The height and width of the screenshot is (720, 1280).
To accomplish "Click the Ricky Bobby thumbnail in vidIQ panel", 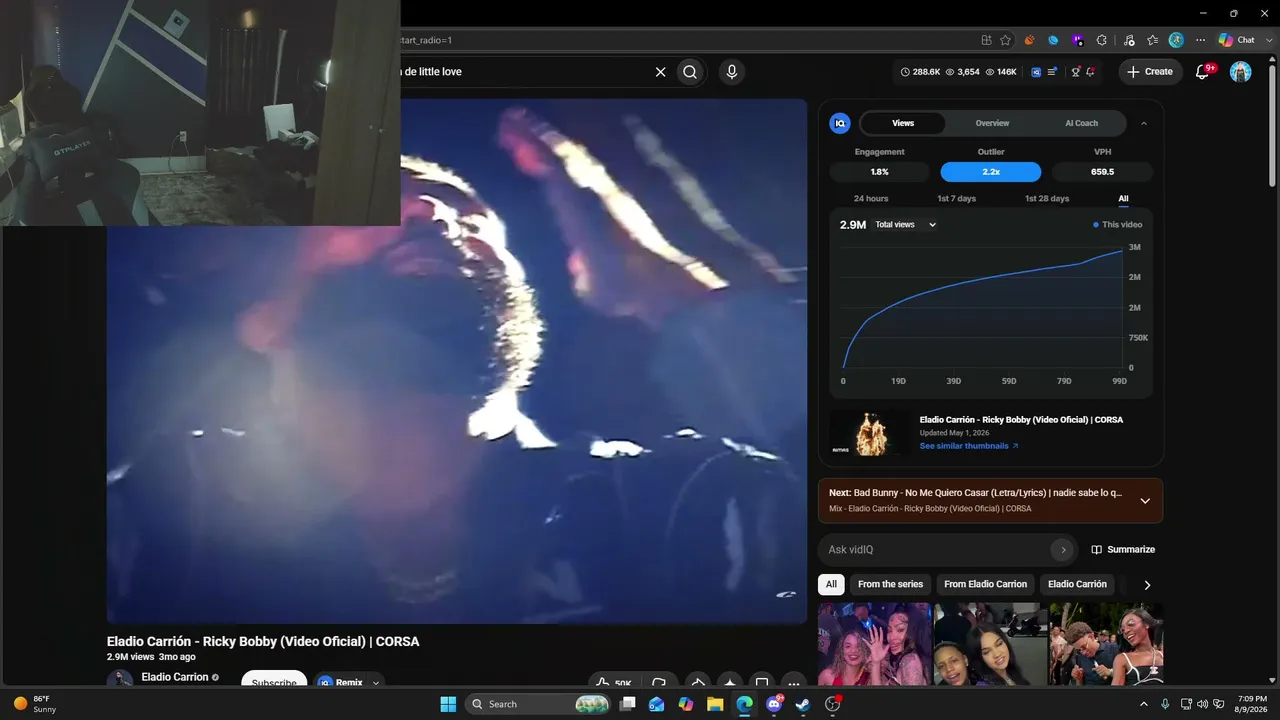I will (870, 433).
